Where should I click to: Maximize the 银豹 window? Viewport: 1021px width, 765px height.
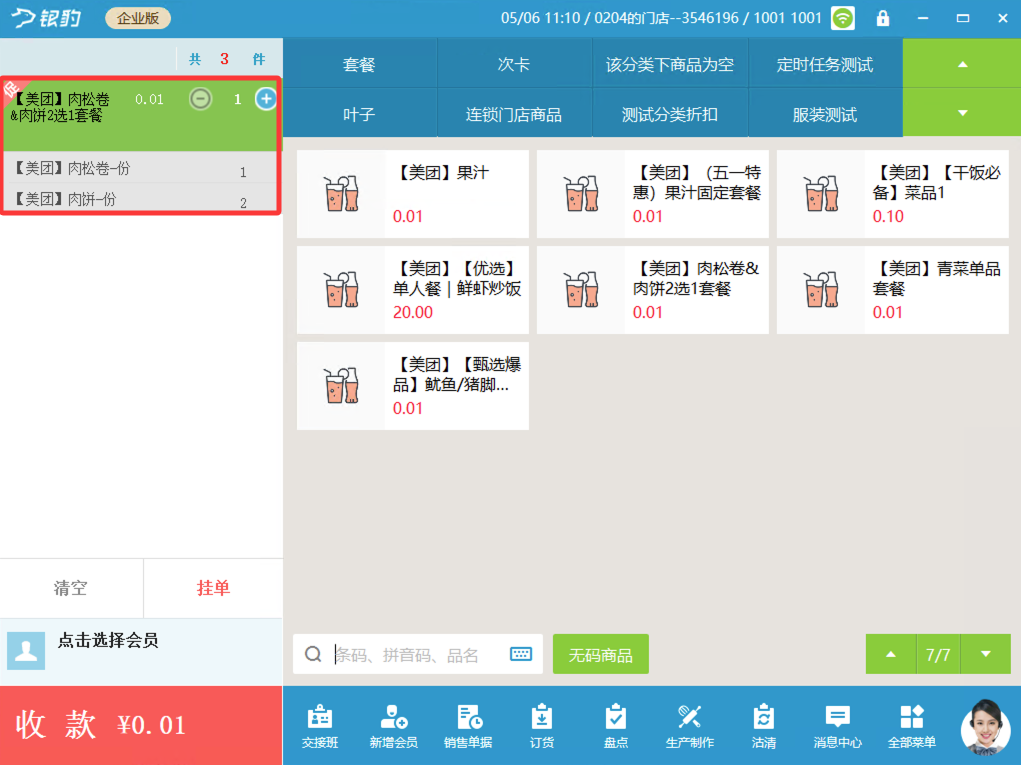(962, 18)
